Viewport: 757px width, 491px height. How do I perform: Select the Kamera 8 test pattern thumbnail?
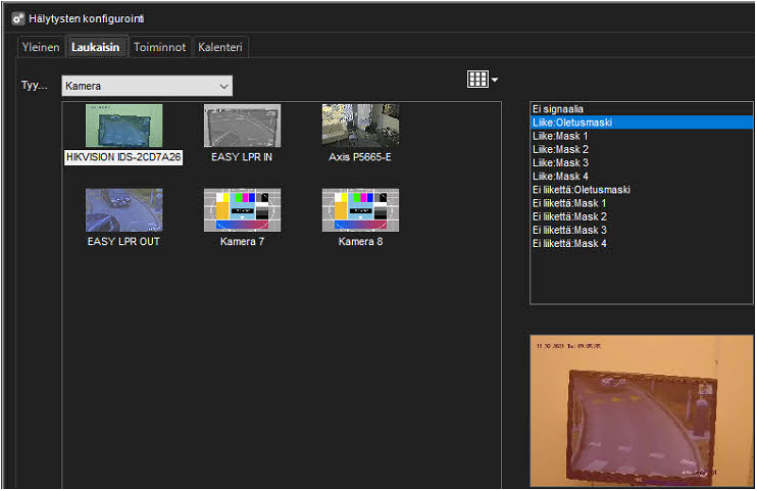pyautogui.click(x=360, y=210)
